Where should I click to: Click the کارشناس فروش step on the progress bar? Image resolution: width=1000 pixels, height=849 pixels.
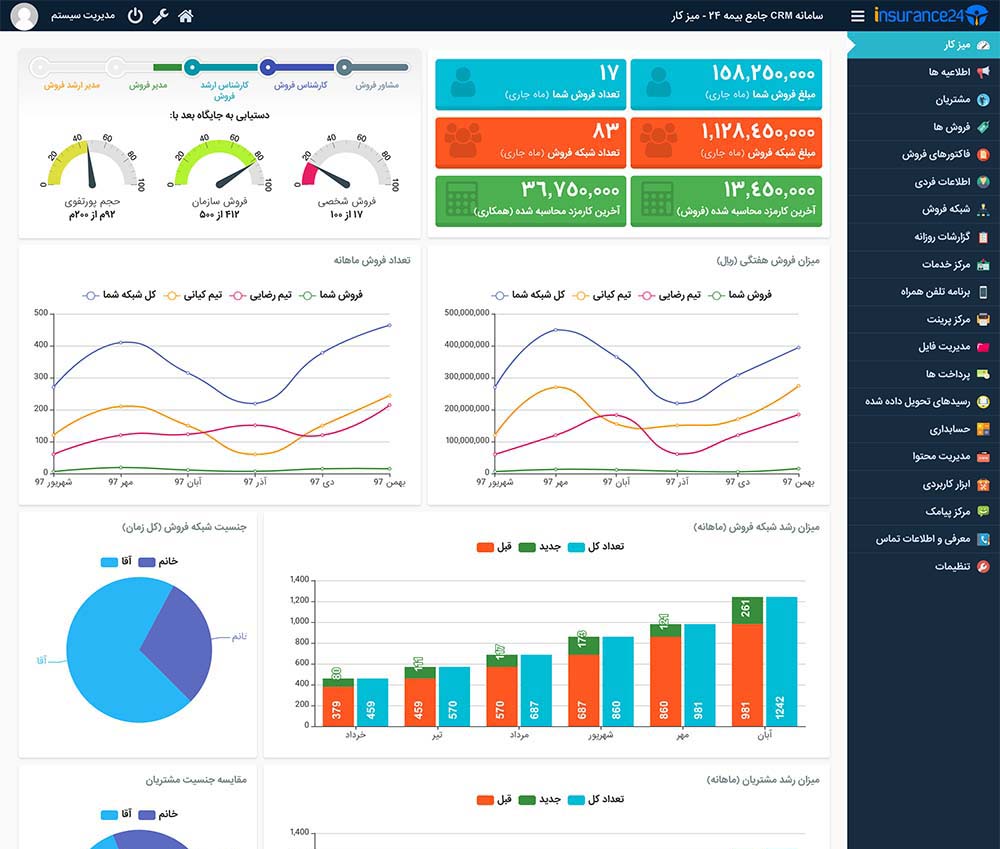tap(268, 66)
